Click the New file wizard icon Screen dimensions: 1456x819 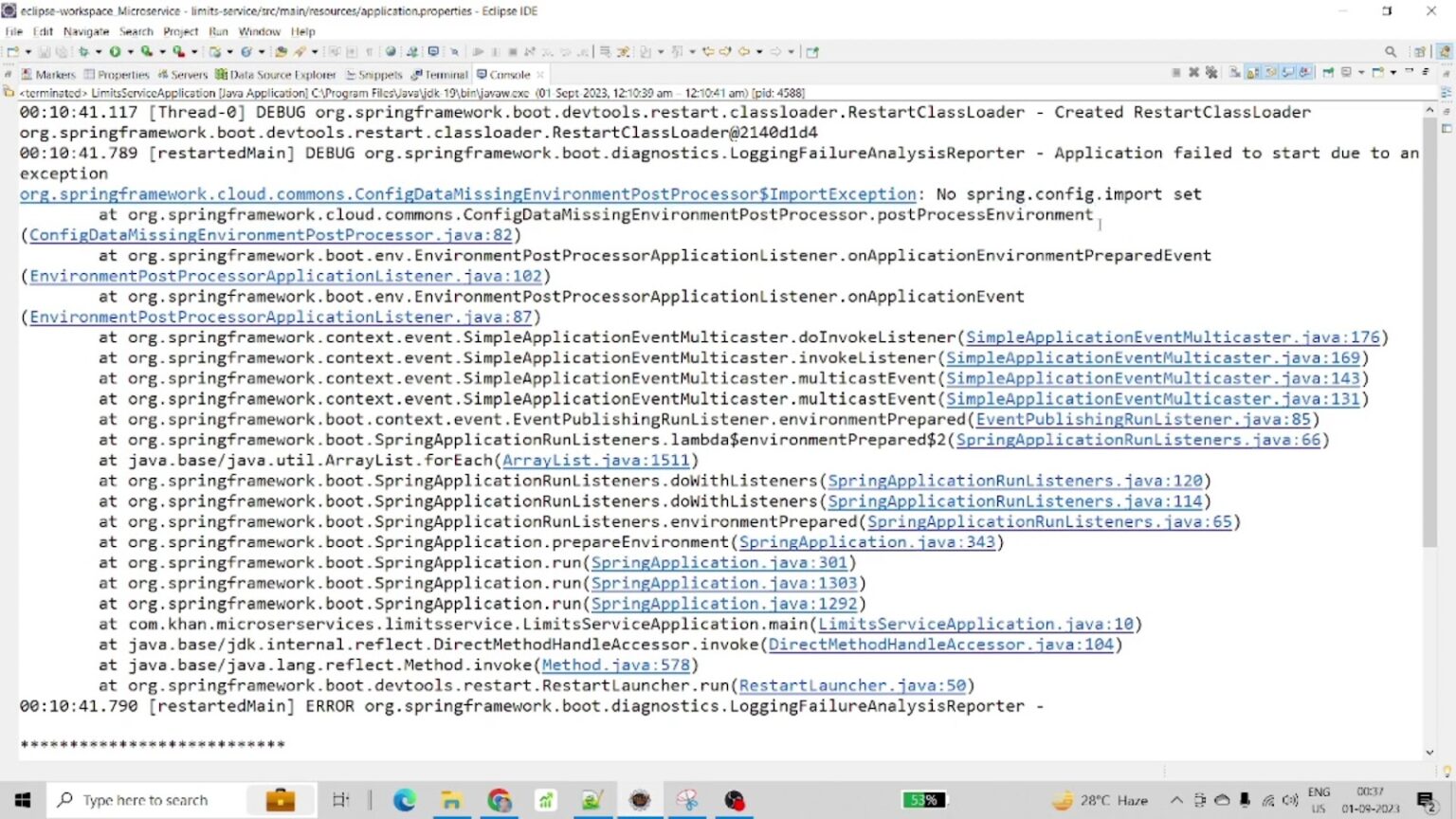(13, 52)
